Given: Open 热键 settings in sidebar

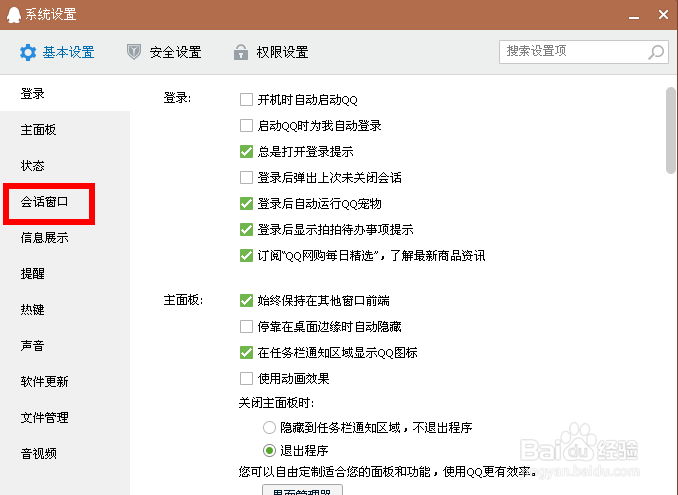Looking at the screenshot, I should click(65, 309).
